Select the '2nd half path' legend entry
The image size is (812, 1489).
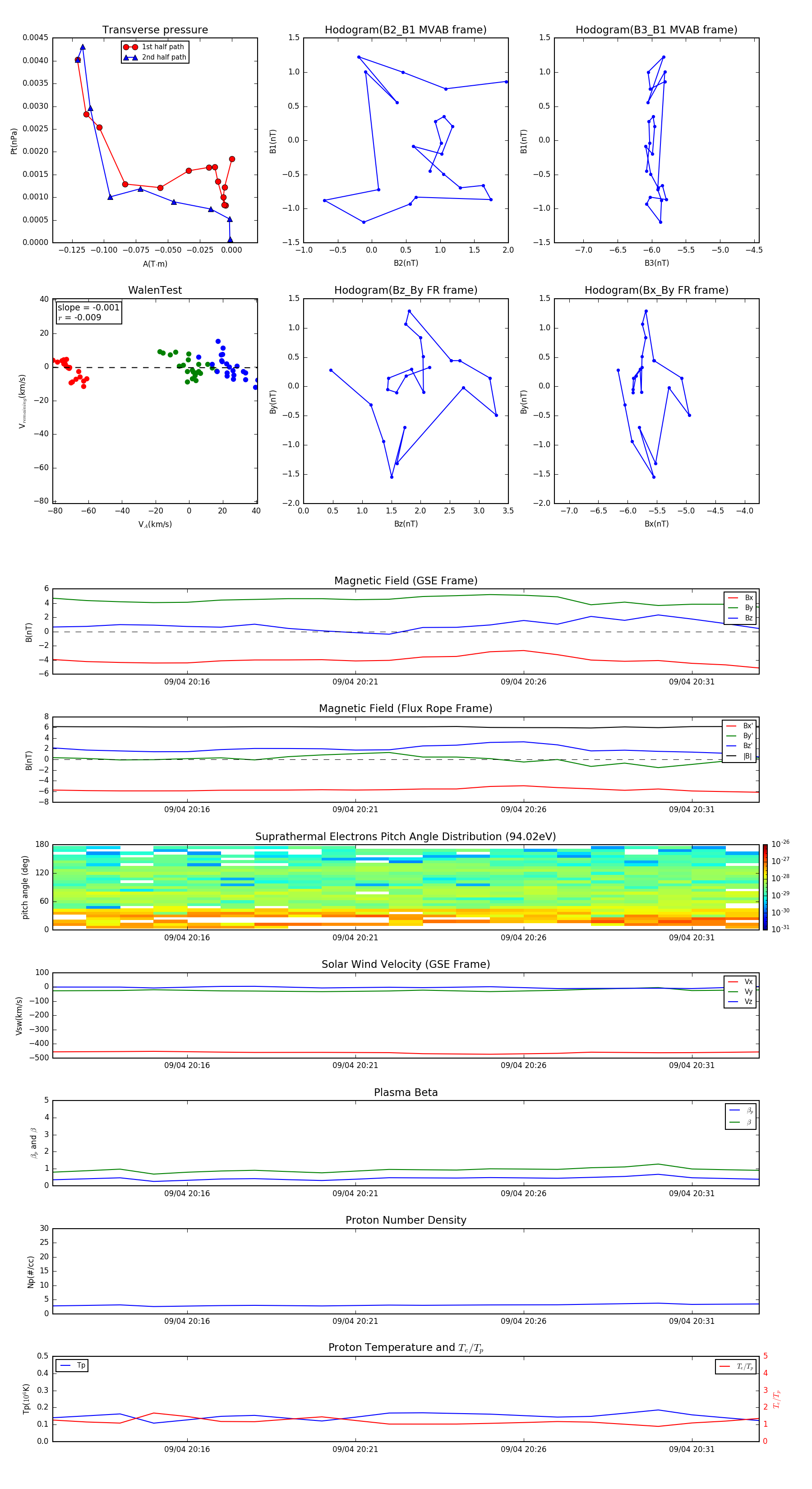pyautogui.click(x=154, y=57)
